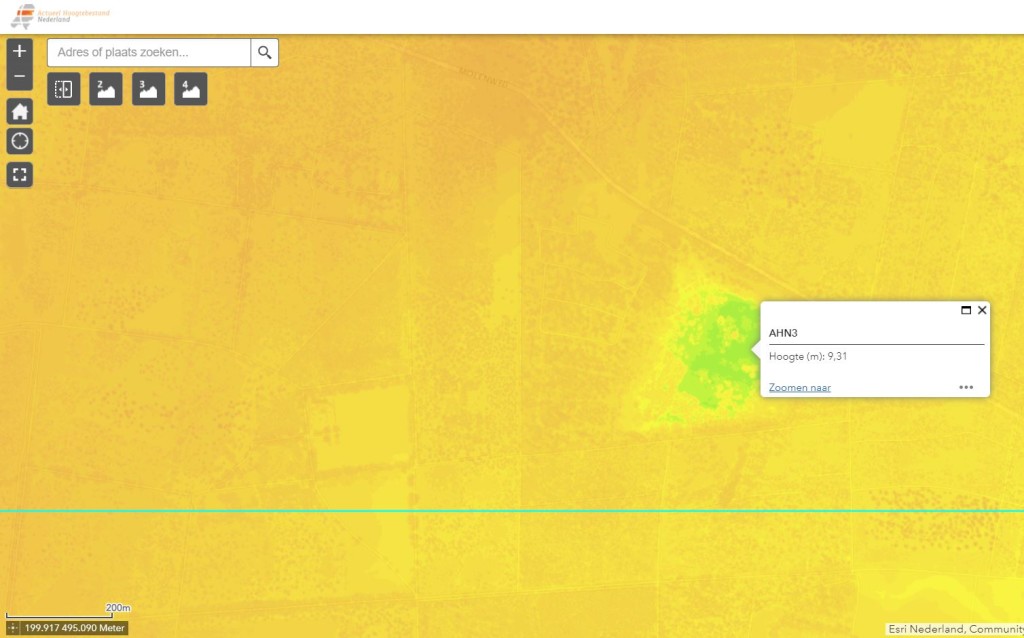The image size is (1024, 638).
Task: Find my location with the locate button
Action: click(20, 141)
